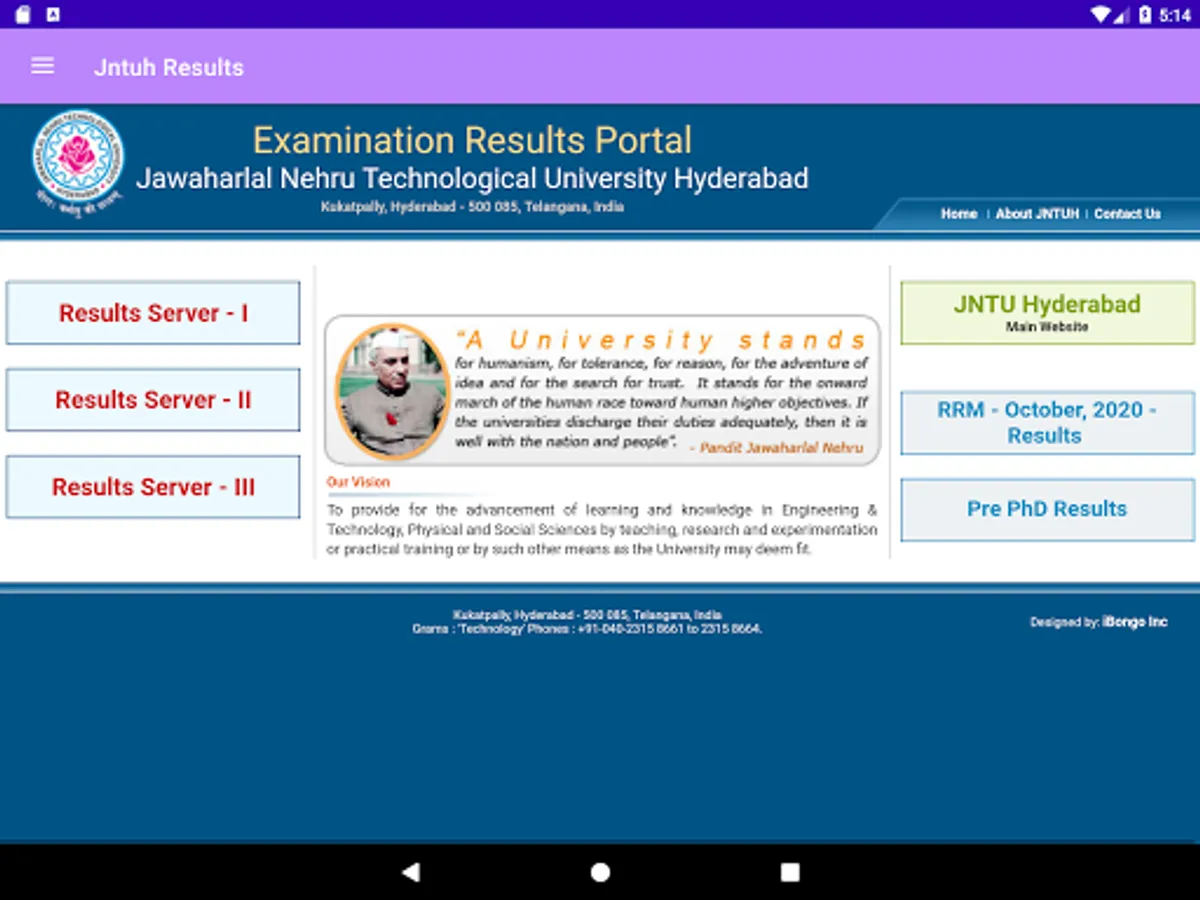Click the header address 'Kukatpally, Hyderabad - 500 085'

(472, 207)
